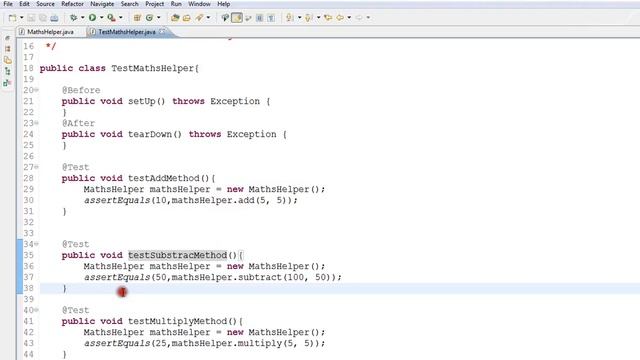Open the Refactor menu
The image size is (640, 360).
(72, 4)
